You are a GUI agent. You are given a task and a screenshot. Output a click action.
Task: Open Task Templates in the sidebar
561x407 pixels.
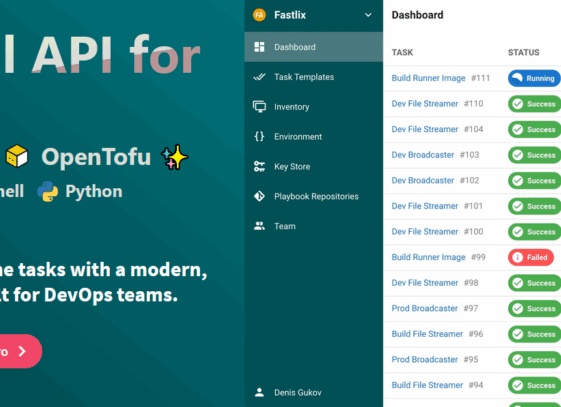pyautogui.click(x=313, y=77)
